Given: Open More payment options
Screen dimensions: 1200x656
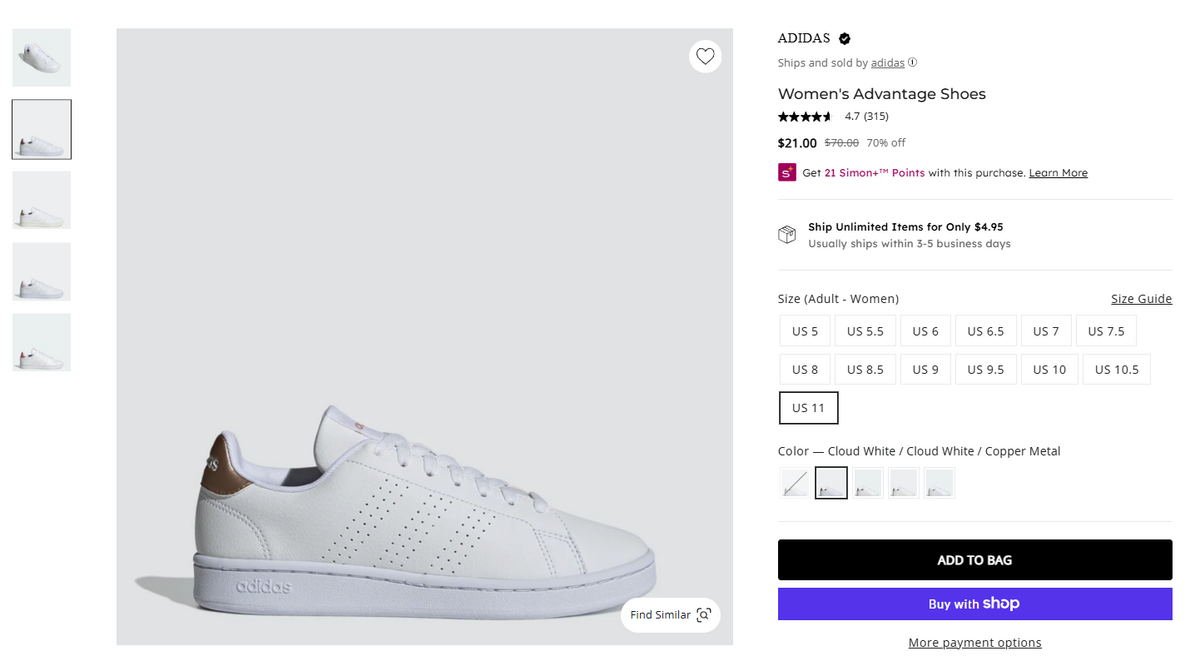Looking at the screenshot, I should [x=974, y=642].
